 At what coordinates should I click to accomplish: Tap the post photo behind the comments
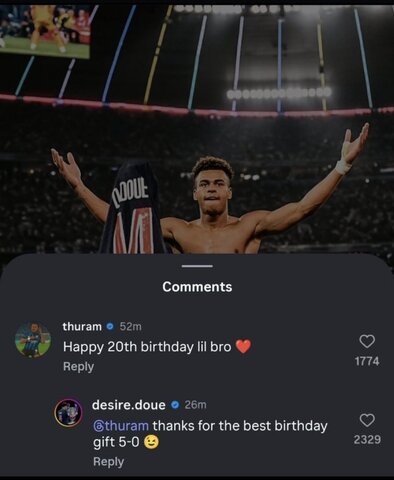tap(197, 127)
